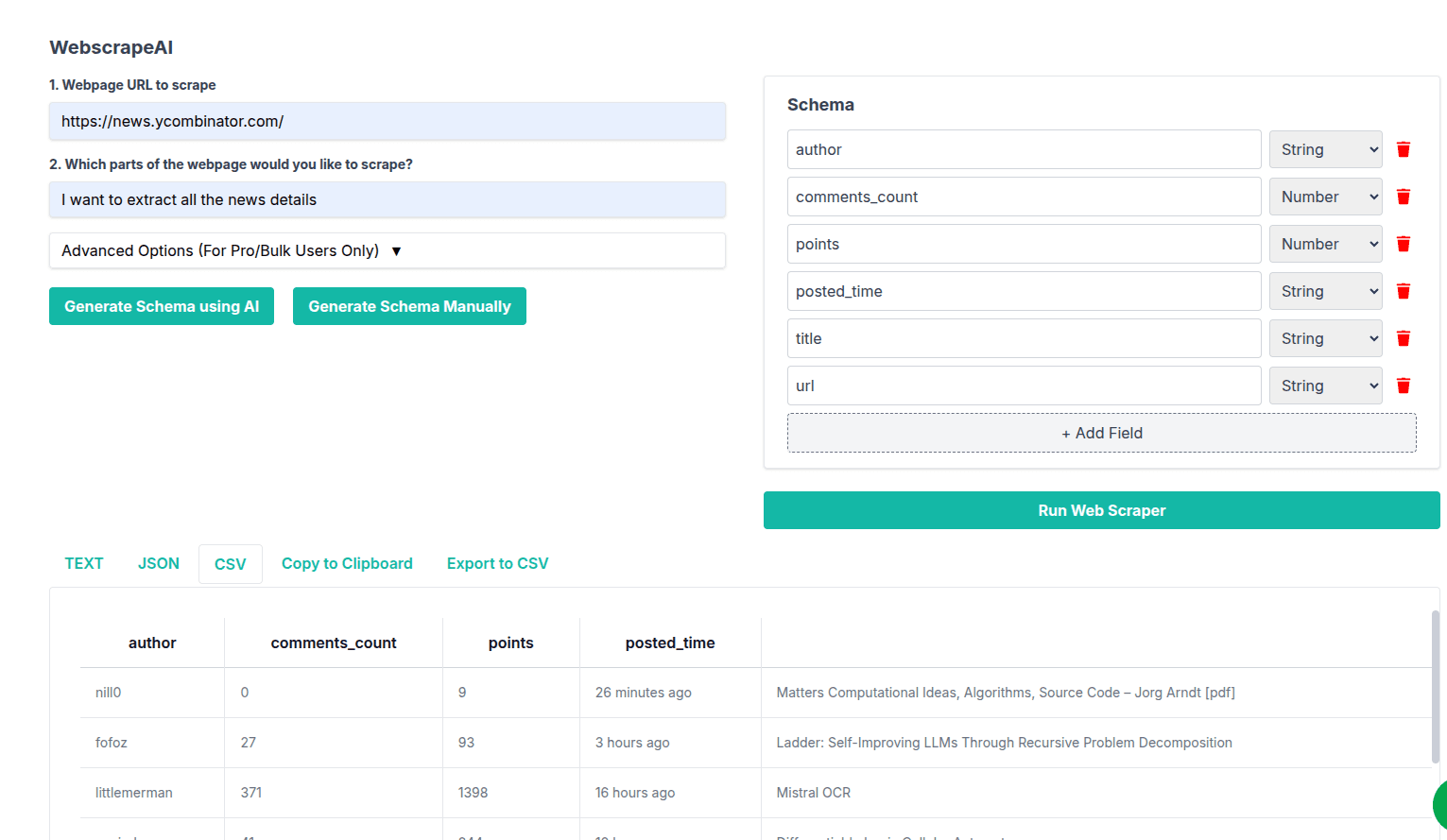Click Export to CSV

tap(497, 563)
